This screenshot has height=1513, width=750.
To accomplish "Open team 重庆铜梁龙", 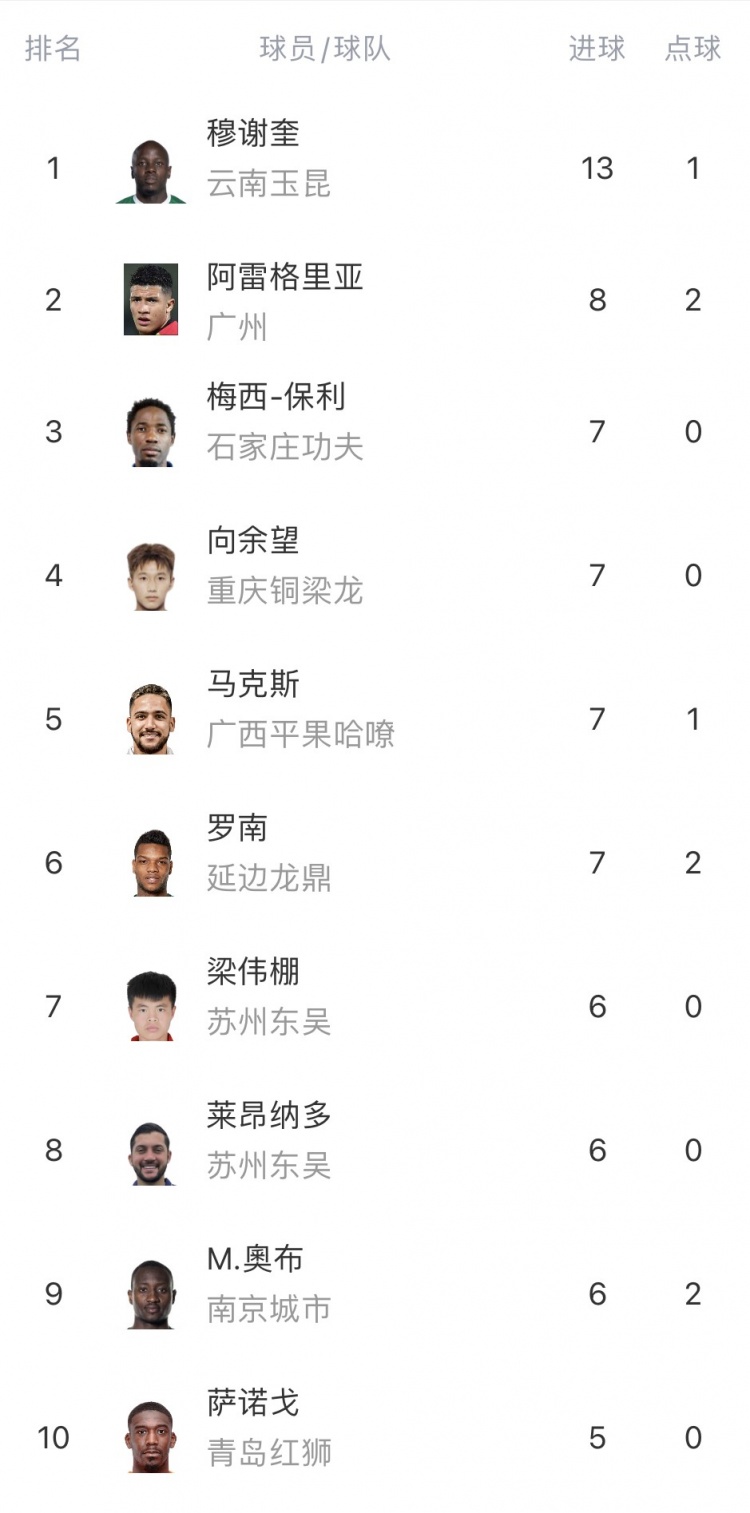I will click(x=285, y=591).
